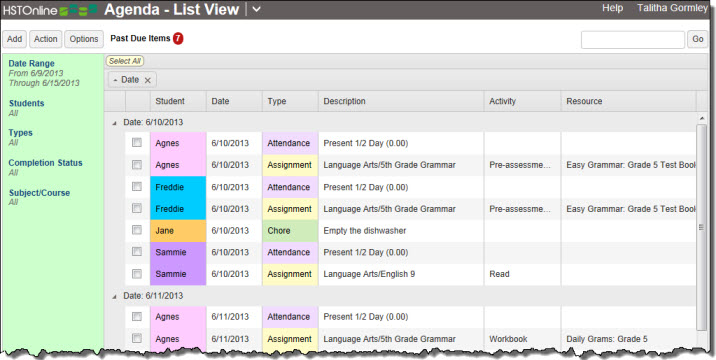Image resolution: width=716 pixels, height=360 pixels.
Task: Open Subject/Course filter
Action: pyautogui.click(x=39, y=193)
